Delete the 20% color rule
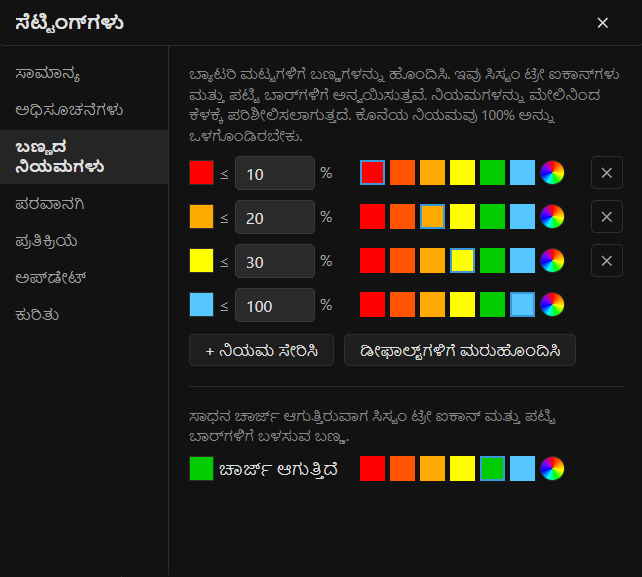 [x=607, y=217]
